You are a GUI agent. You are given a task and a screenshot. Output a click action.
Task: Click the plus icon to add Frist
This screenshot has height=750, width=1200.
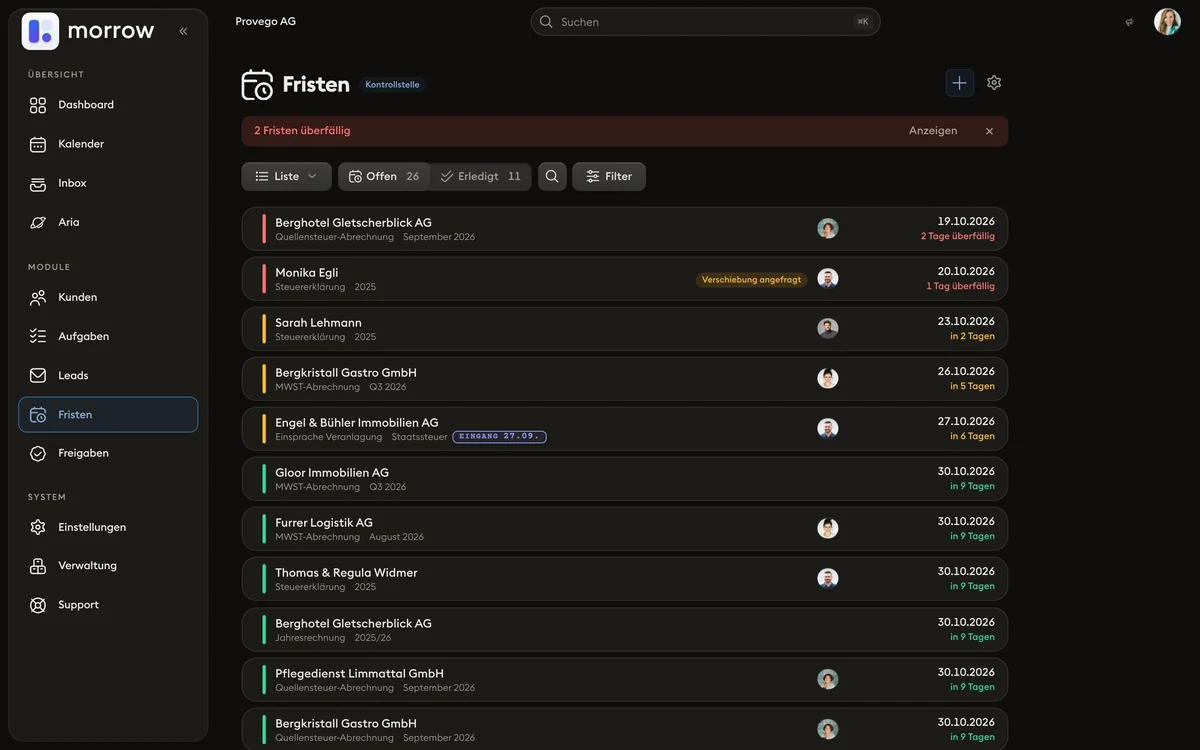click(960, 83)
